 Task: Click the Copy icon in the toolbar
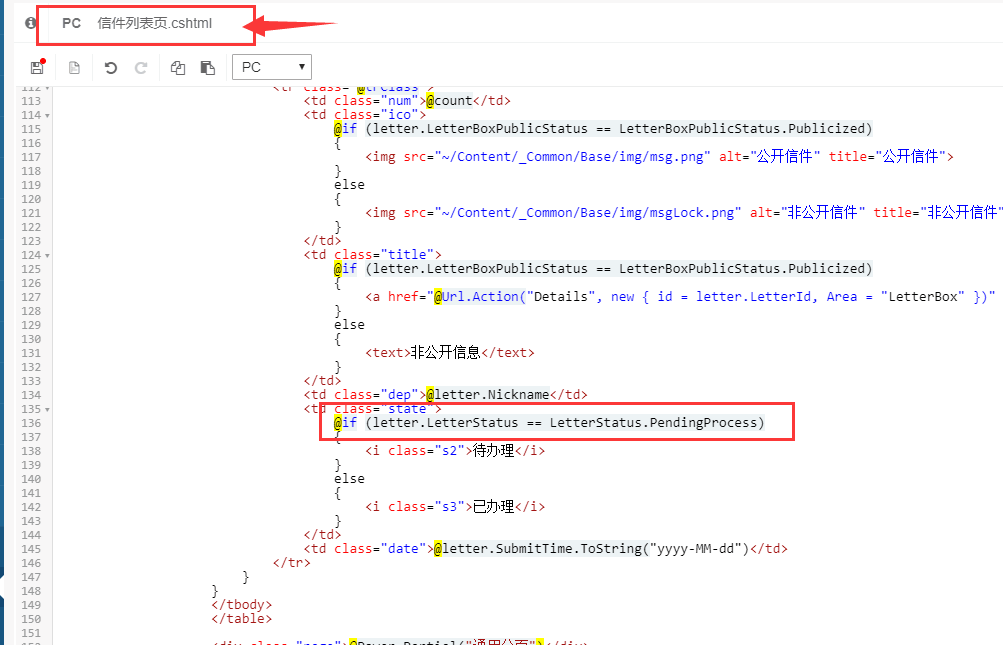pos(178,68)
